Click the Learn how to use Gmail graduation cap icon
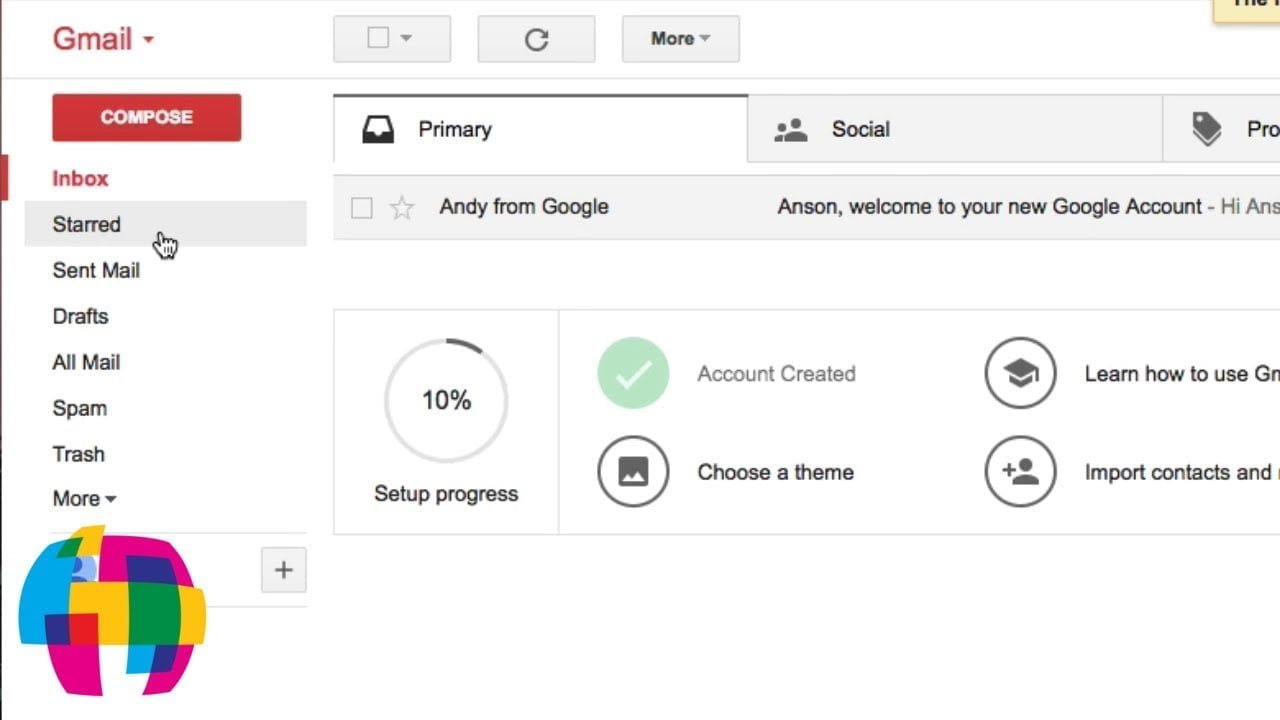The height and width of the screenshot is (720, 1280). 1020,373
